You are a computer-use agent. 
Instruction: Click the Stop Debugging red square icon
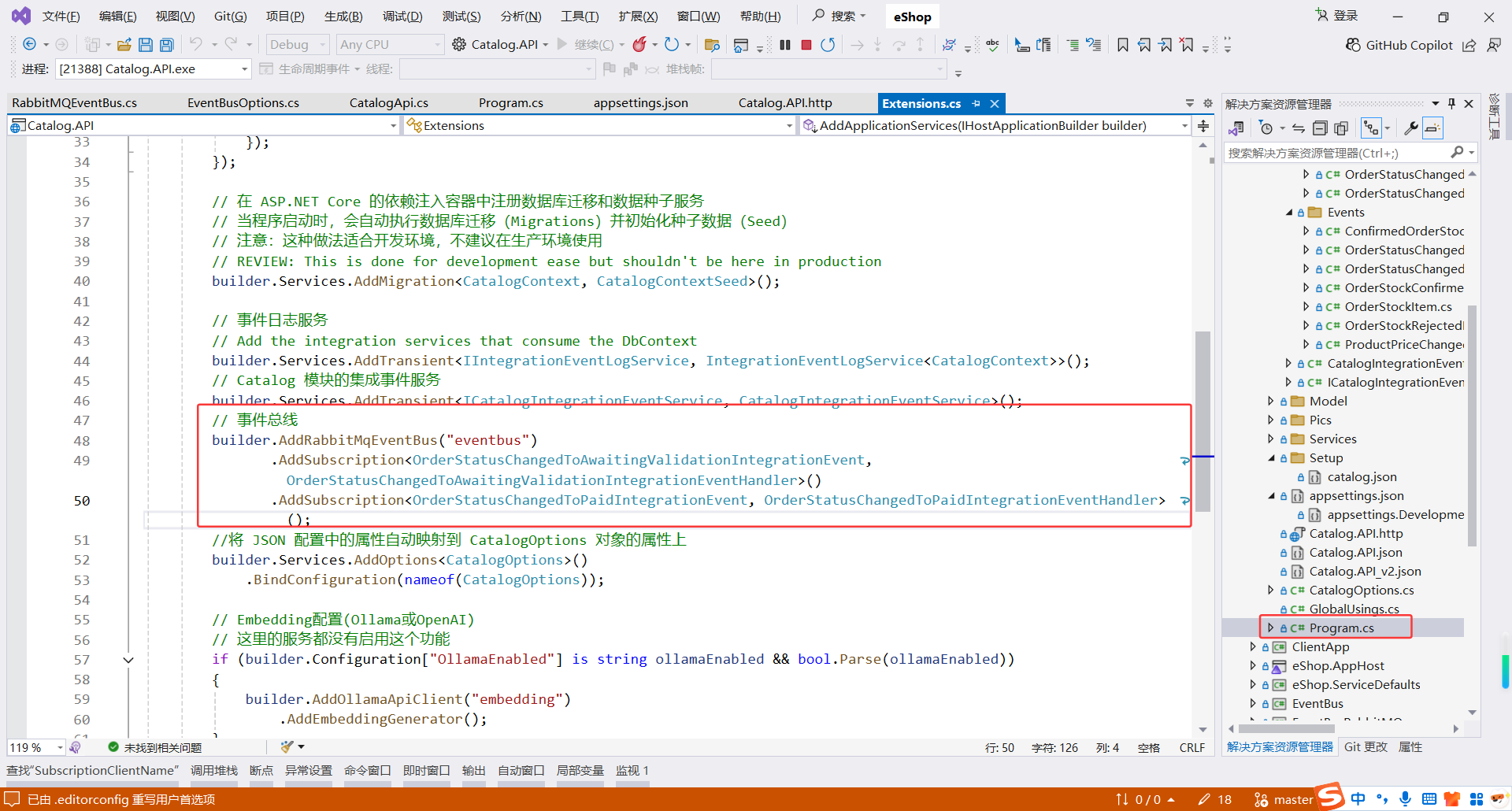pyautogui.click(x=806, y=45)
